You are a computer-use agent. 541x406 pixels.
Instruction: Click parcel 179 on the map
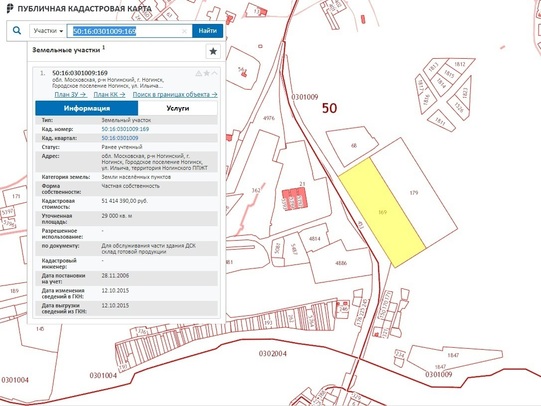[414, 193]
